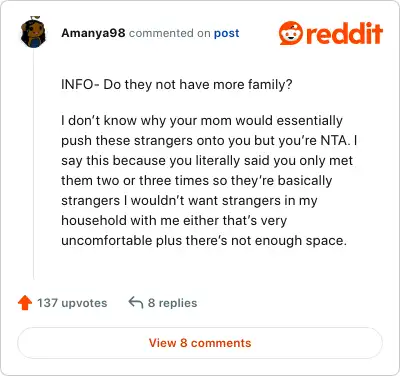The image size is (400, 376).
Task: Click the text "uncomfortable plus there's not enough space."
Action: (x=204, y=240)
